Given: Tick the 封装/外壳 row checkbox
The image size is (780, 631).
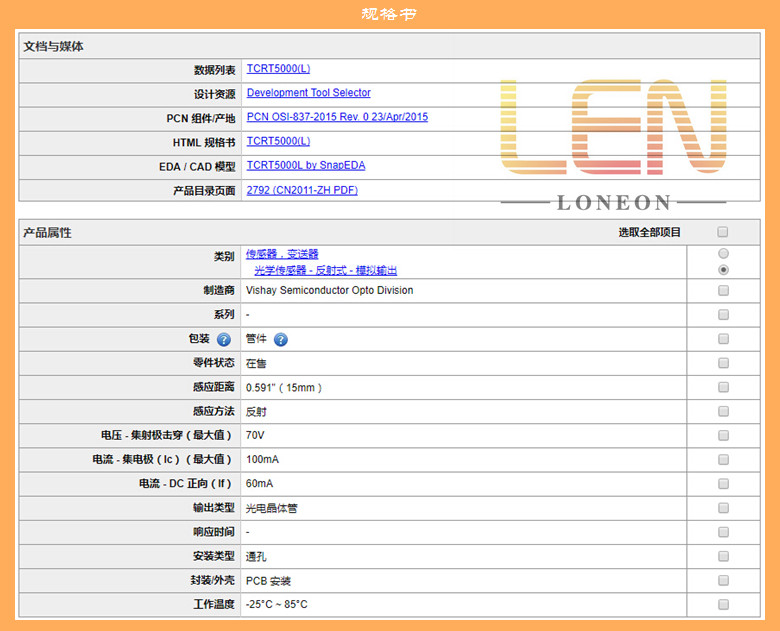Looking at the screenshot, I should pyautogui.click(x=723, y=580).
